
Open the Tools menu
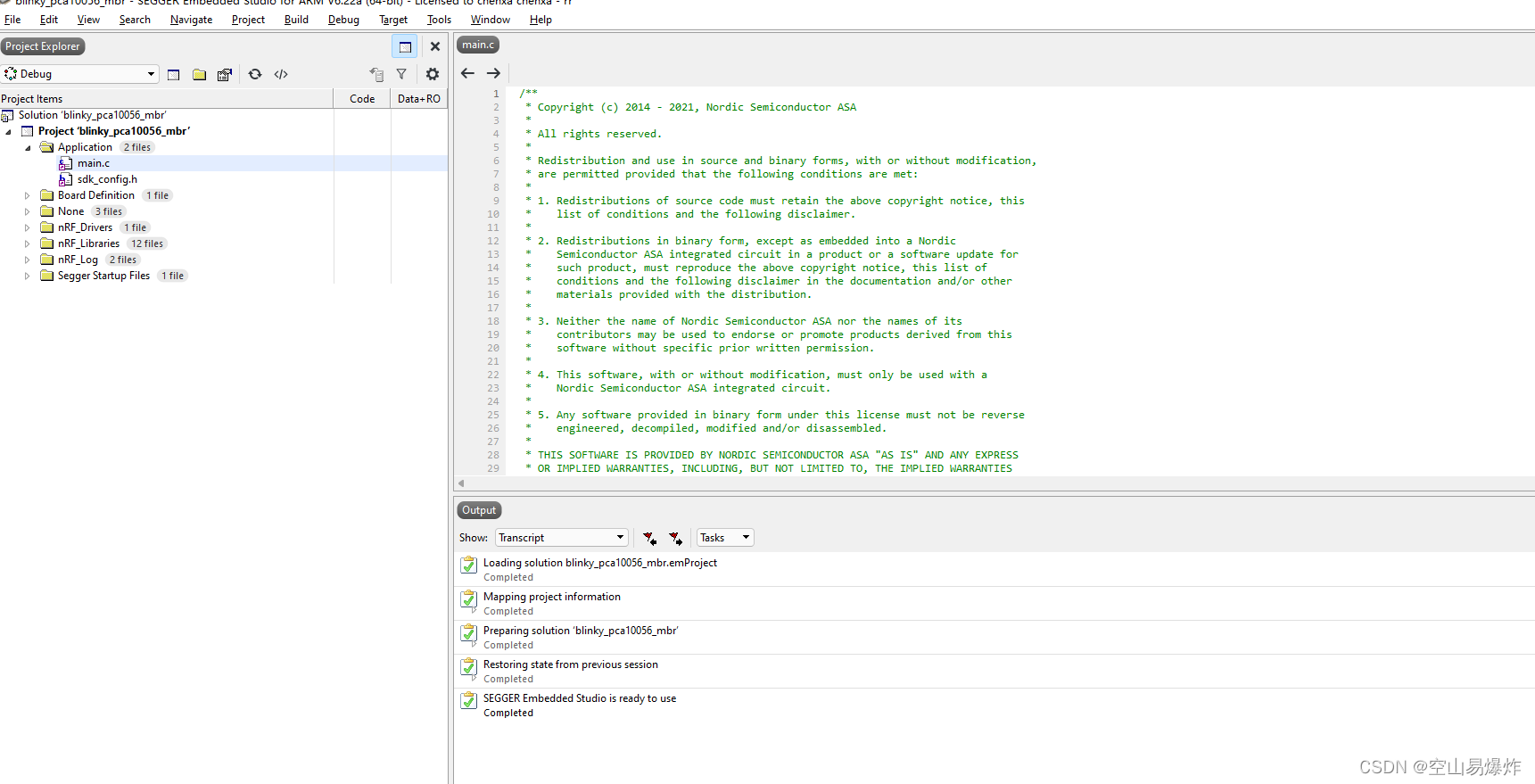pos(439,20)
